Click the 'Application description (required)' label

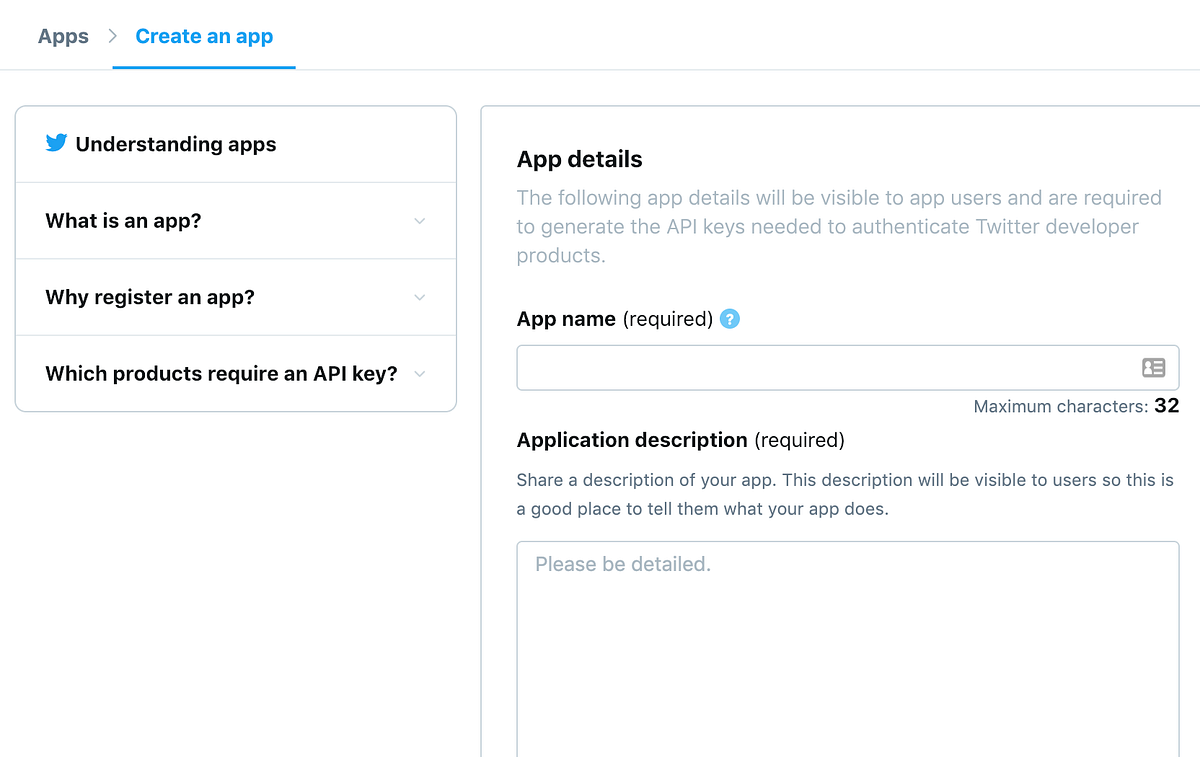tap(680, 440)
